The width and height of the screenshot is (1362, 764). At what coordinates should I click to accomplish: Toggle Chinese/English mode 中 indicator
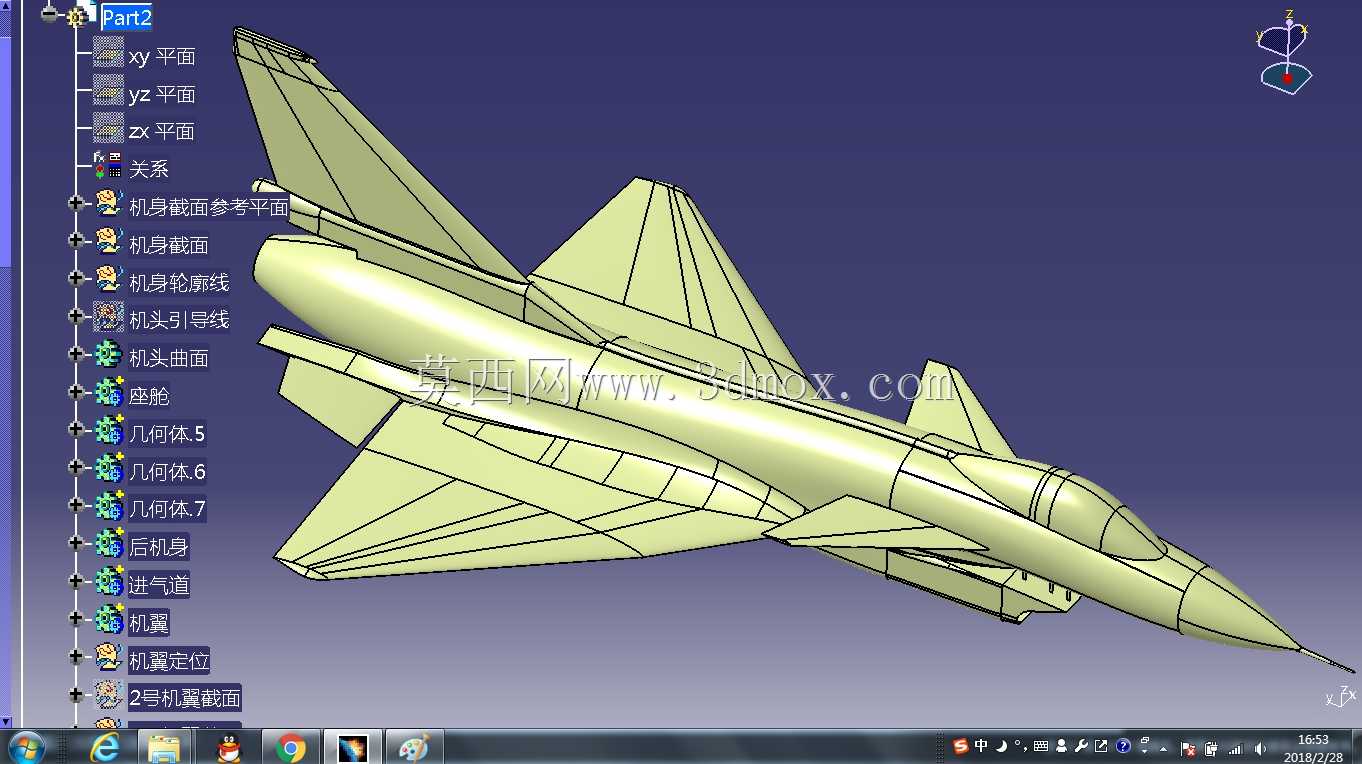[981, 746]
